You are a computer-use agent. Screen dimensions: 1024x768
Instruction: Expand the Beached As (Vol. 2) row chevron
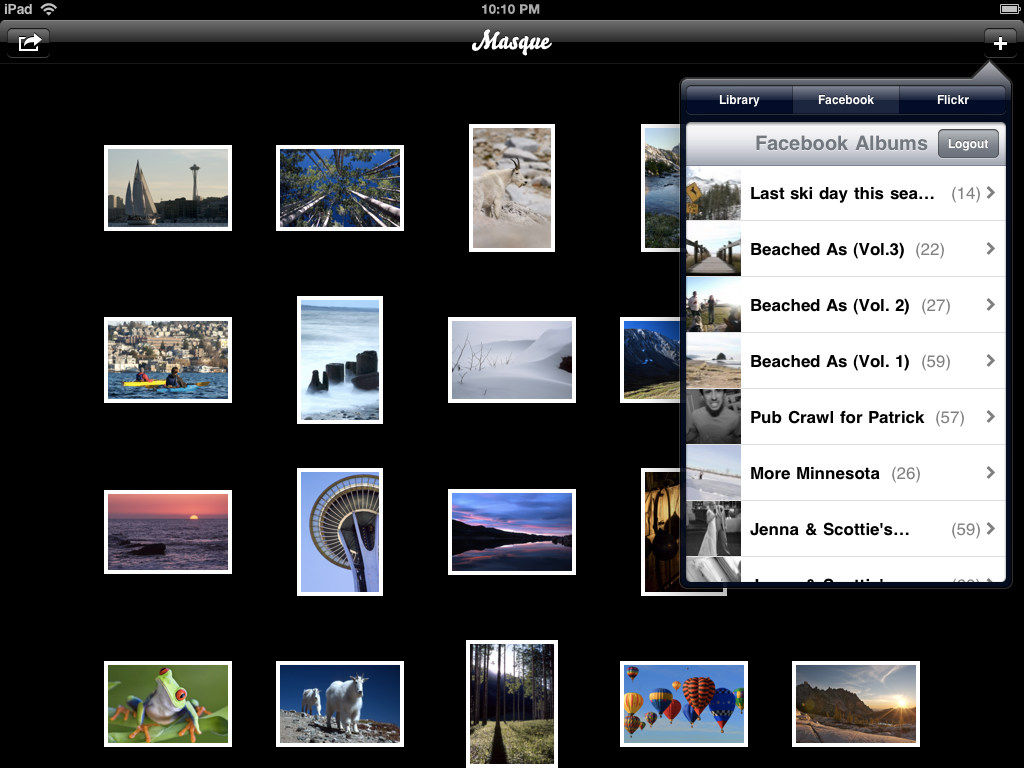click(x=991, y=305)
